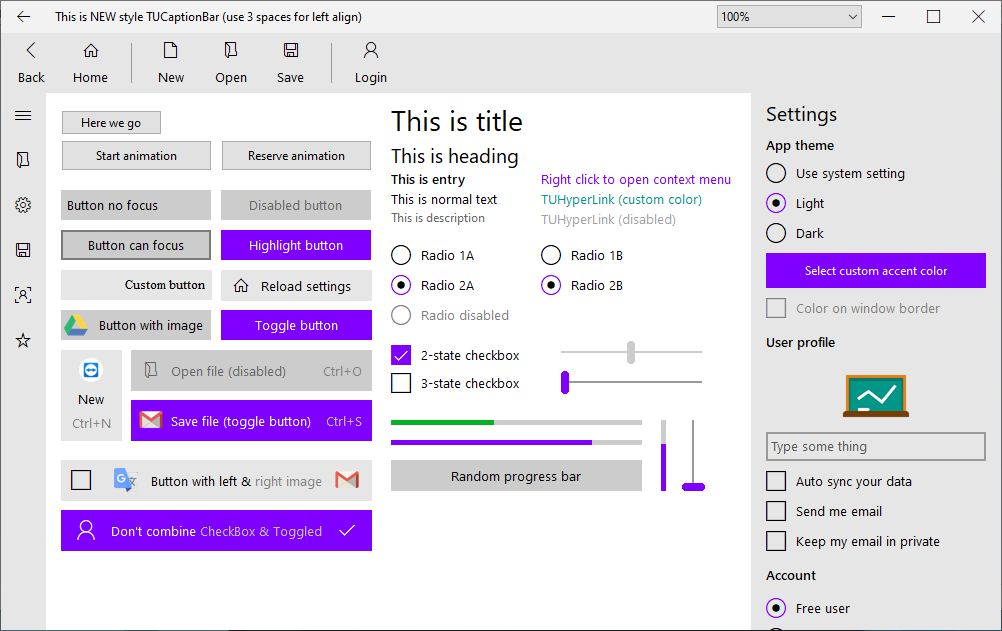Click Button with left & right image
The width and height of the screenshot is (1002, 631).
pyautogui.click(x=217, y=480)
